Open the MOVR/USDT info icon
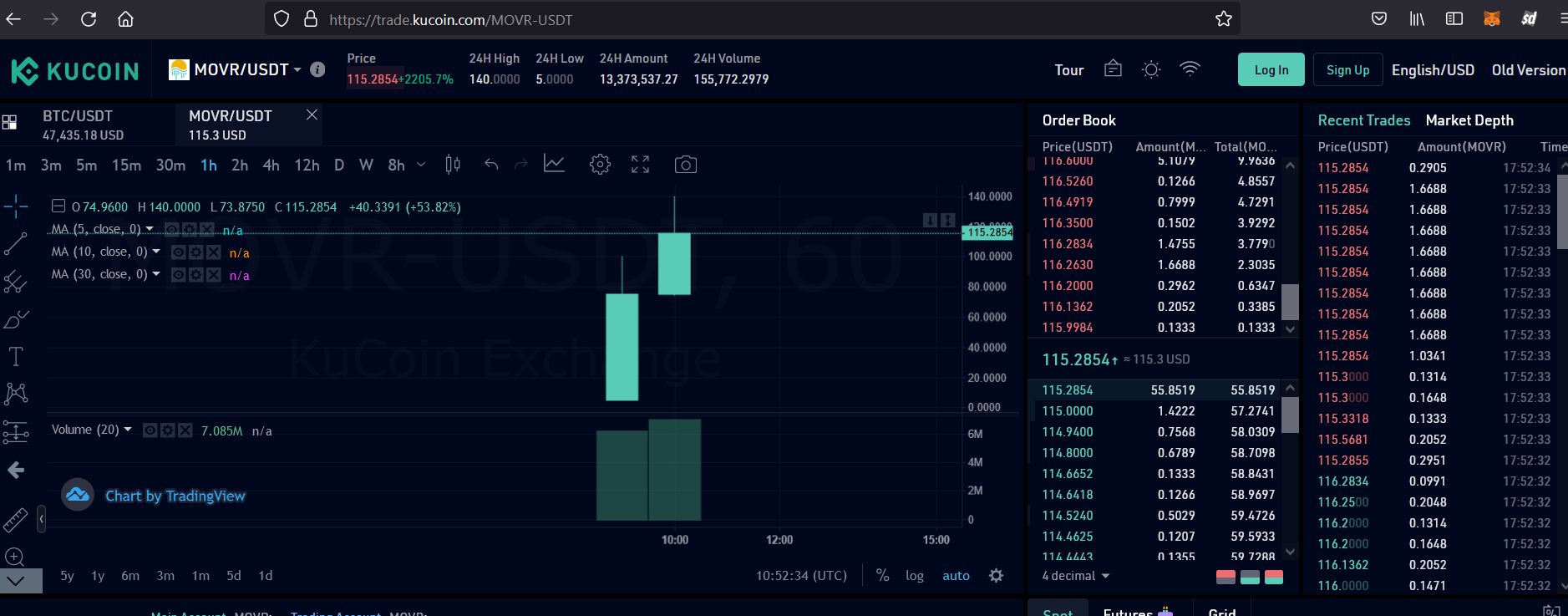The width and height of the screenshot is (1568, 616). (317, 69)
